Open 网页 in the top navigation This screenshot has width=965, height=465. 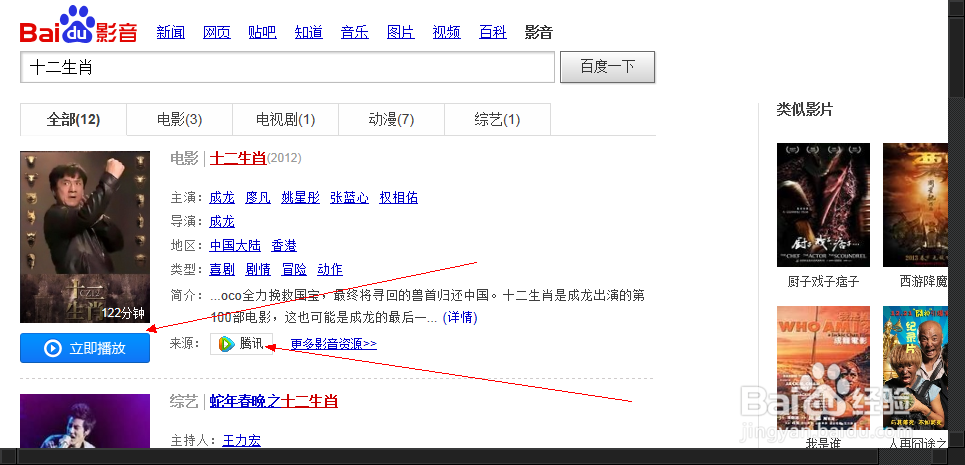tap(217, 32)
